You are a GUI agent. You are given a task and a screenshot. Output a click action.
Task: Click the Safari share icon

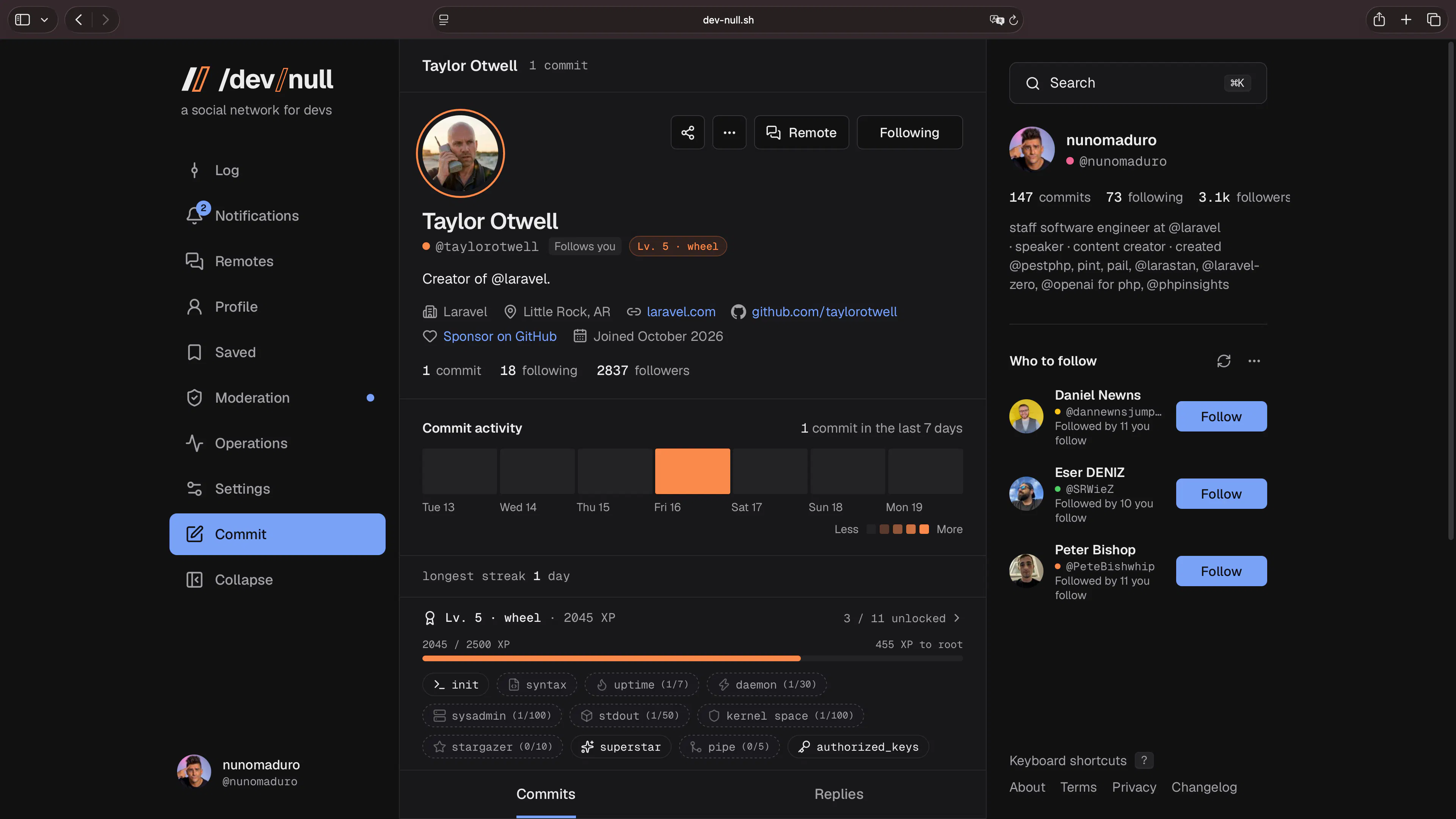point(1379,20)
